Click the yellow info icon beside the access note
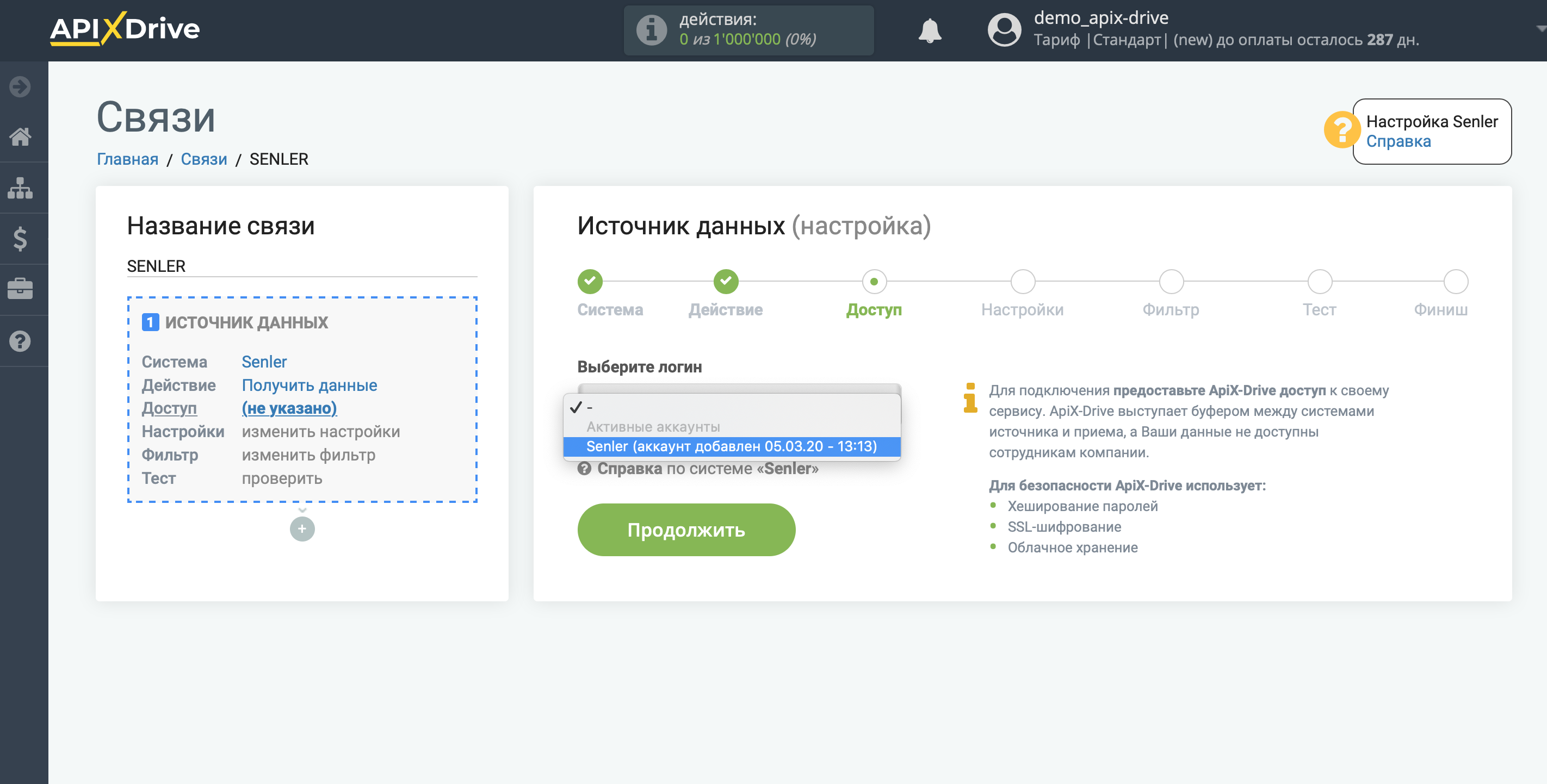The height and width of the screenshot is (784, 1547). click(x=970, y=397)
